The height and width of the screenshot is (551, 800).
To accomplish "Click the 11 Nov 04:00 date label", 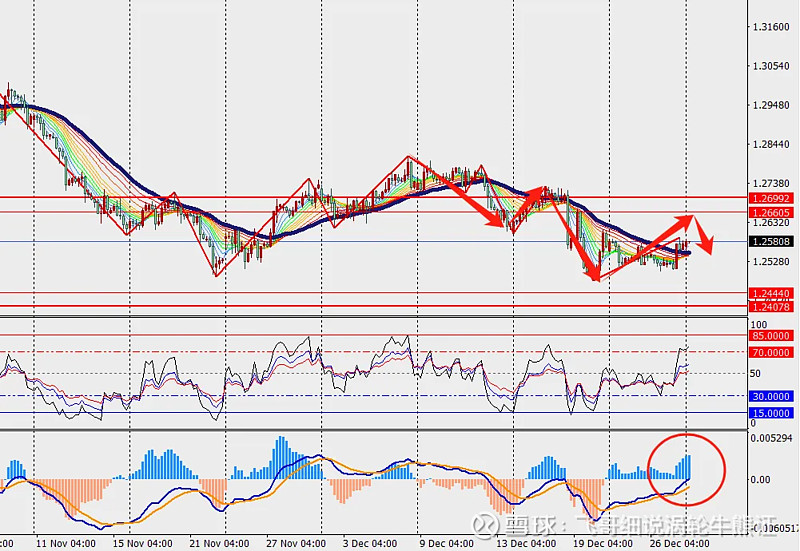I will [66, 543].
